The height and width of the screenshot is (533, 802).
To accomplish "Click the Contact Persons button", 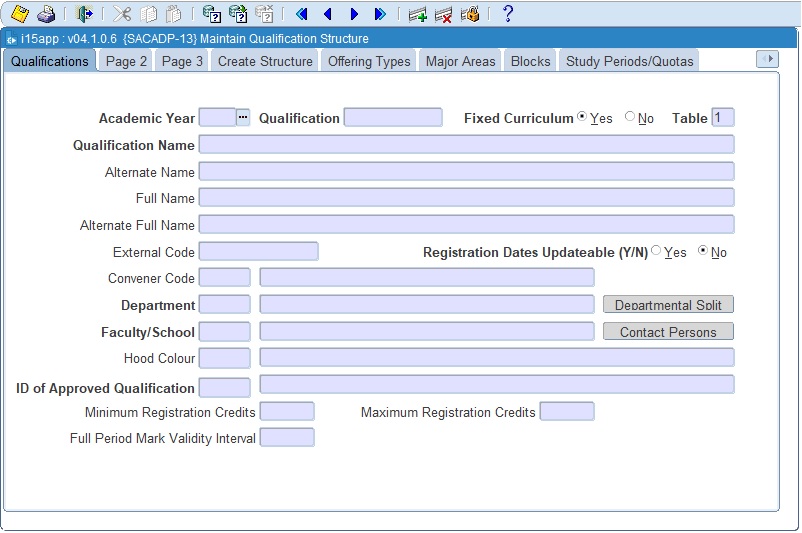I will [668, 332].
